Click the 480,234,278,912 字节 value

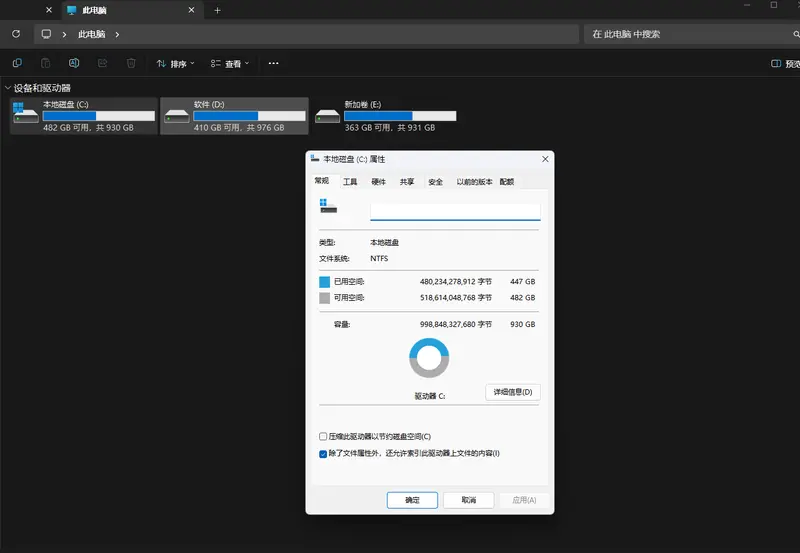pyautogui.click(x=456, y=282)
